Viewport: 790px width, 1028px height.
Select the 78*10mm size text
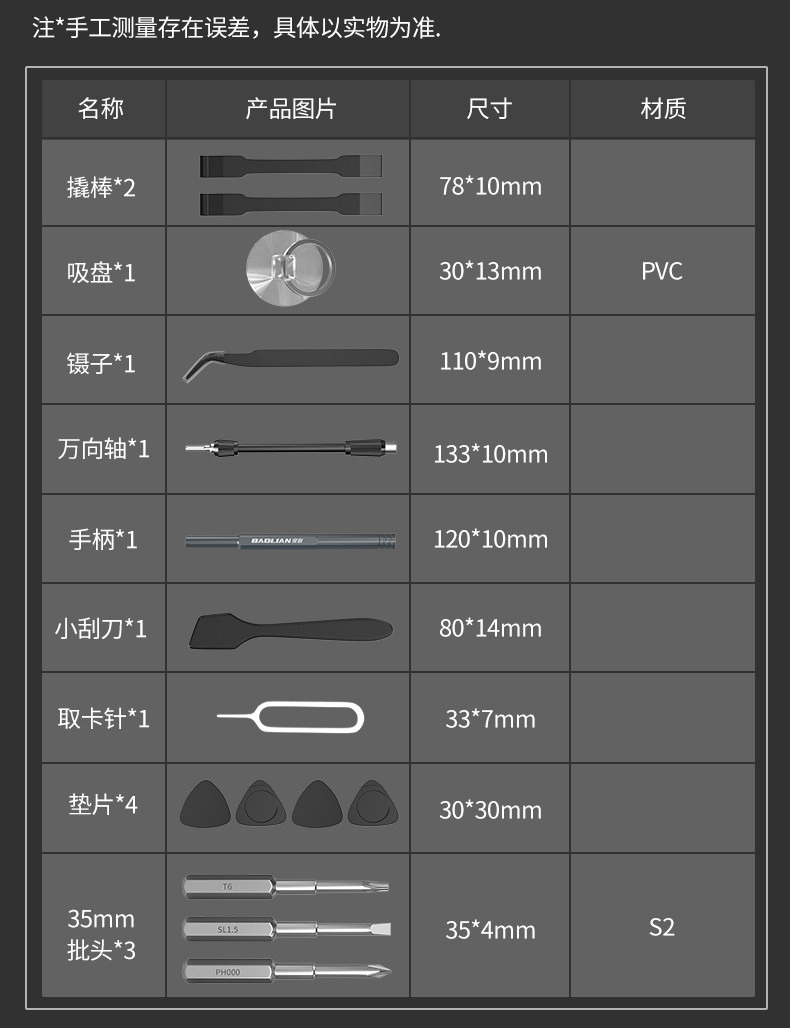(x=490, y=186)
